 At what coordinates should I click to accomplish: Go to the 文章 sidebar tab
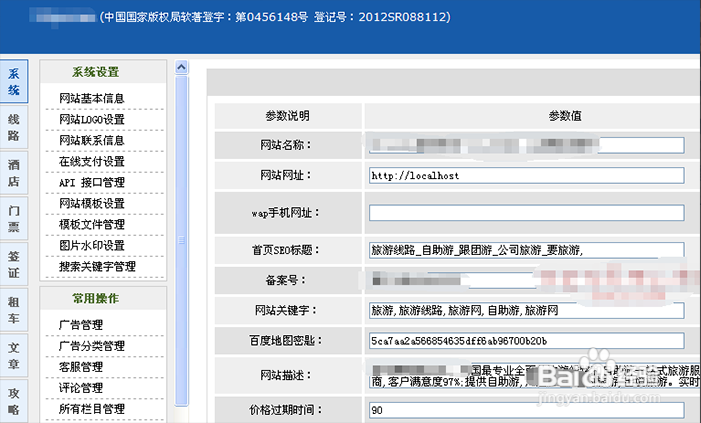click(14, 355)
